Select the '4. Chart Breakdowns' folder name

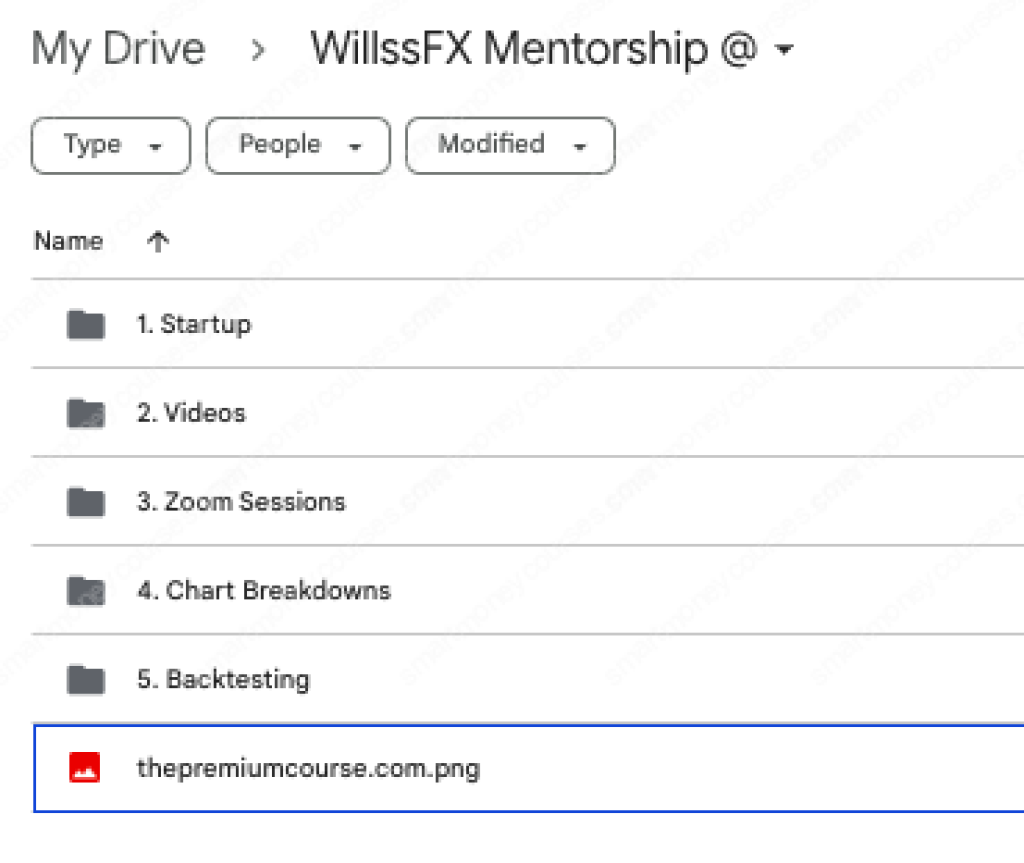pos(263,591)
